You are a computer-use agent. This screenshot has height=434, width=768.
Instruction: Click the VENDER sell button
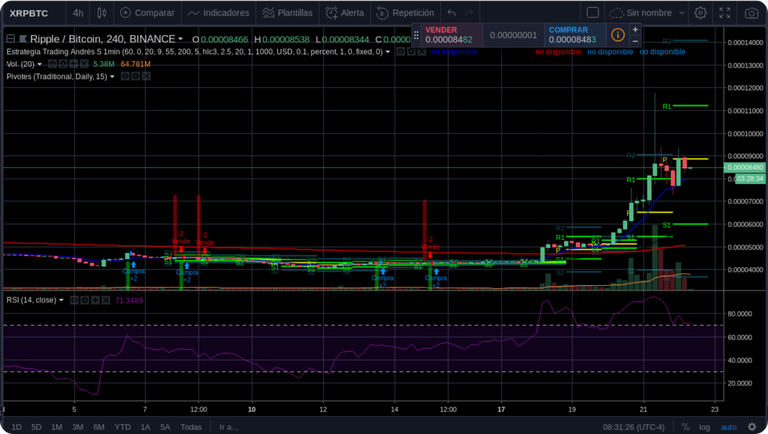452,35
